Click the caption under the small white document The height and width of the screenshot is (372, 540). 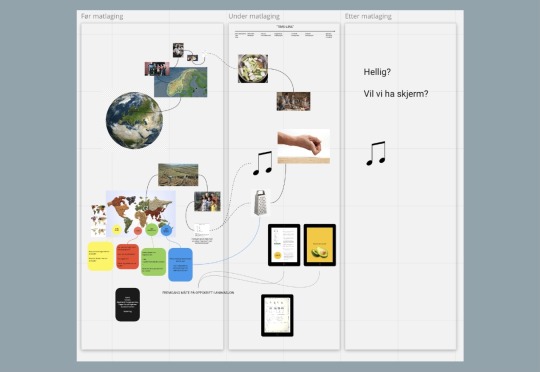click(x=202, y=240)
